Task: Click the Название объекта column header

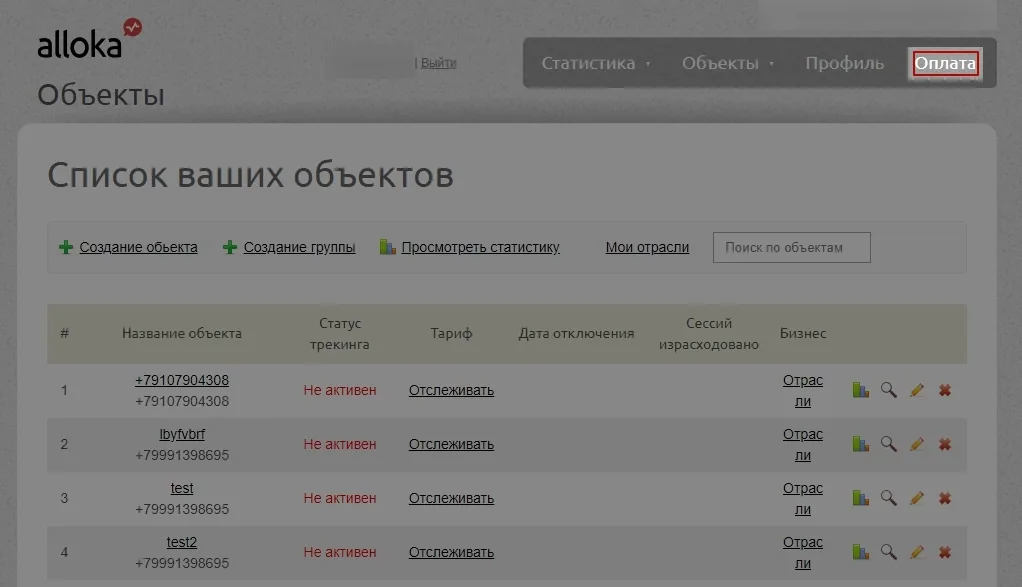Action: (x=182, y=334)
